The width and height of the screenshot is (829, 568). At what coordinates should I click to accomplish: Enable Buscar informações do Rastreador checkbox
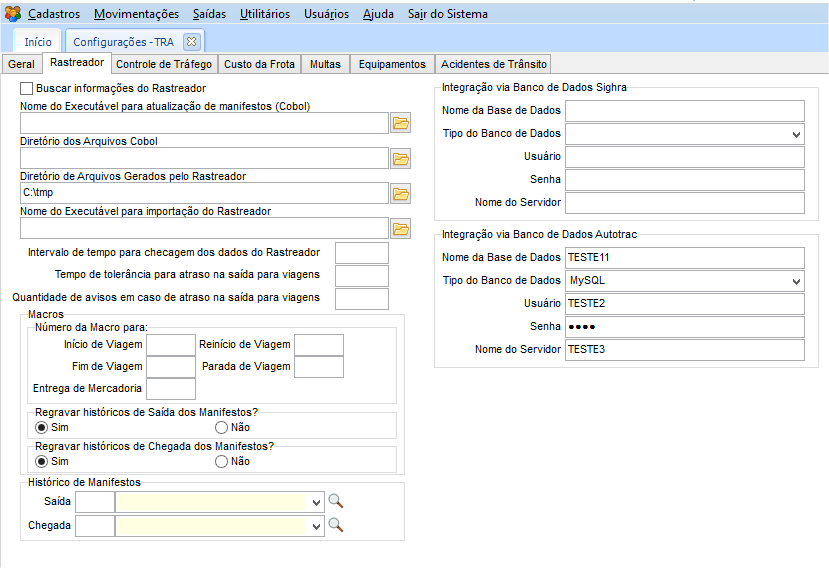[27, 89]
